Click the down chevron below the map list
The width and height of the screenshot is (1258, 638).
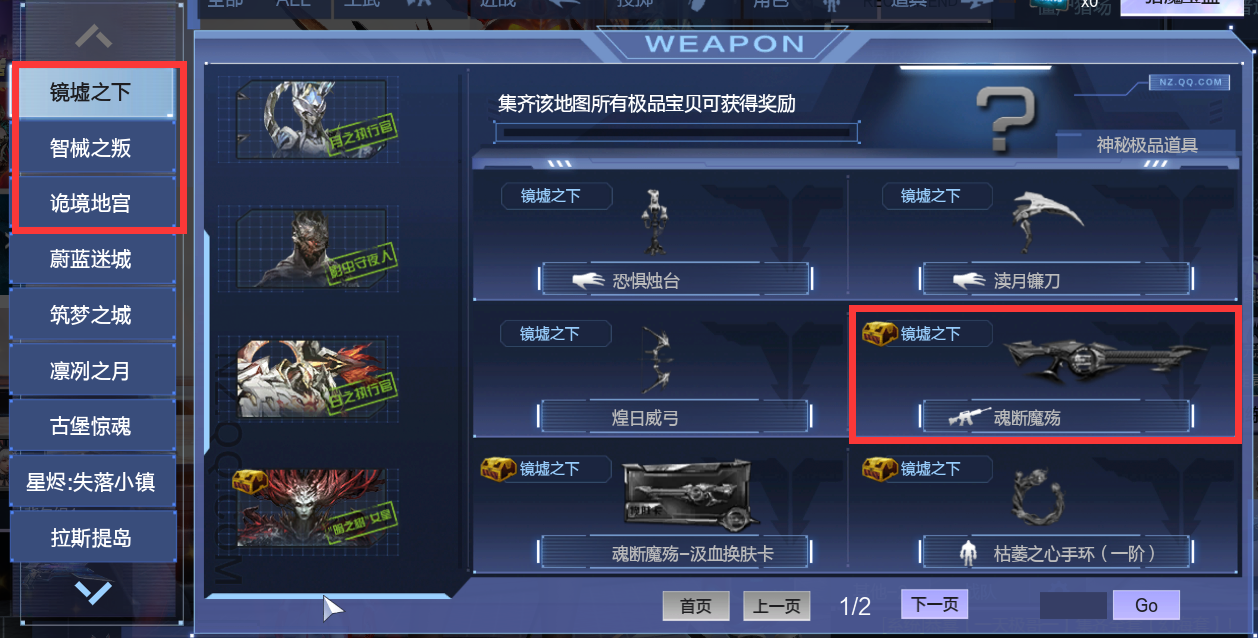point(93,592)
